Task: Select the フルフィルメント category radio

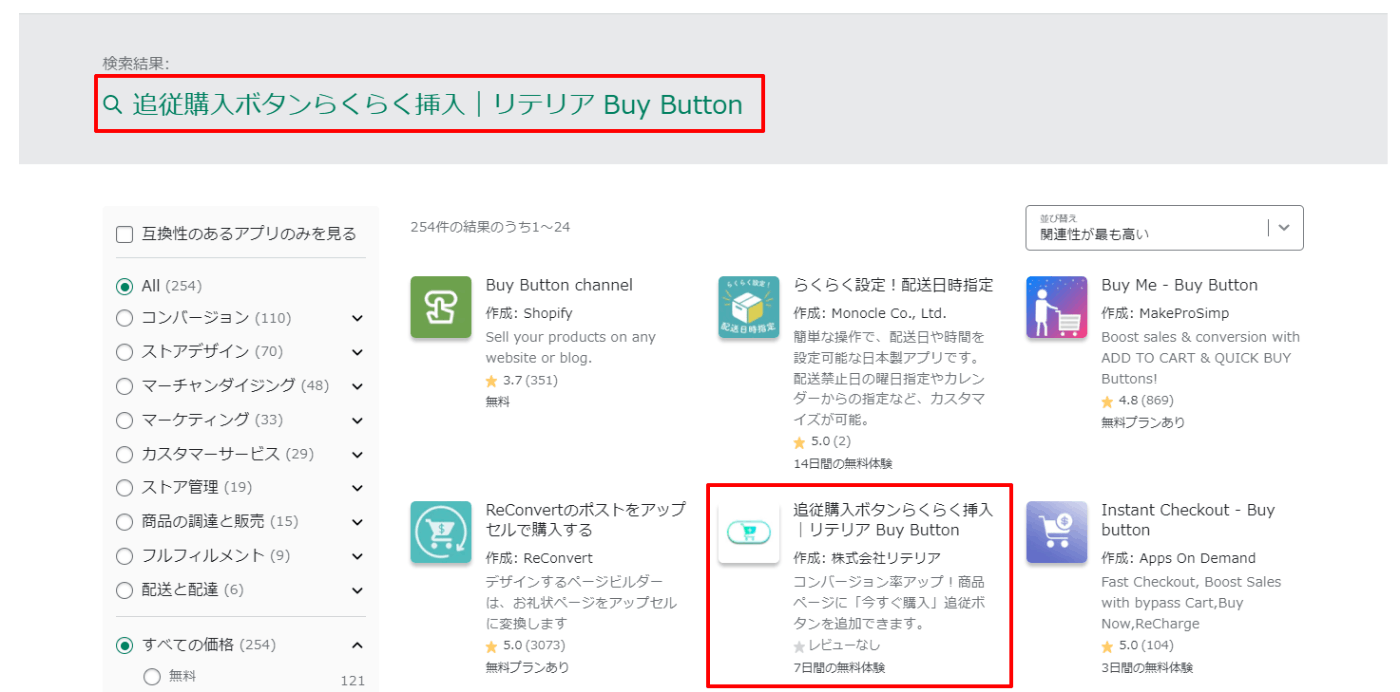Action: pyautogui.click(x=124, y=556)
